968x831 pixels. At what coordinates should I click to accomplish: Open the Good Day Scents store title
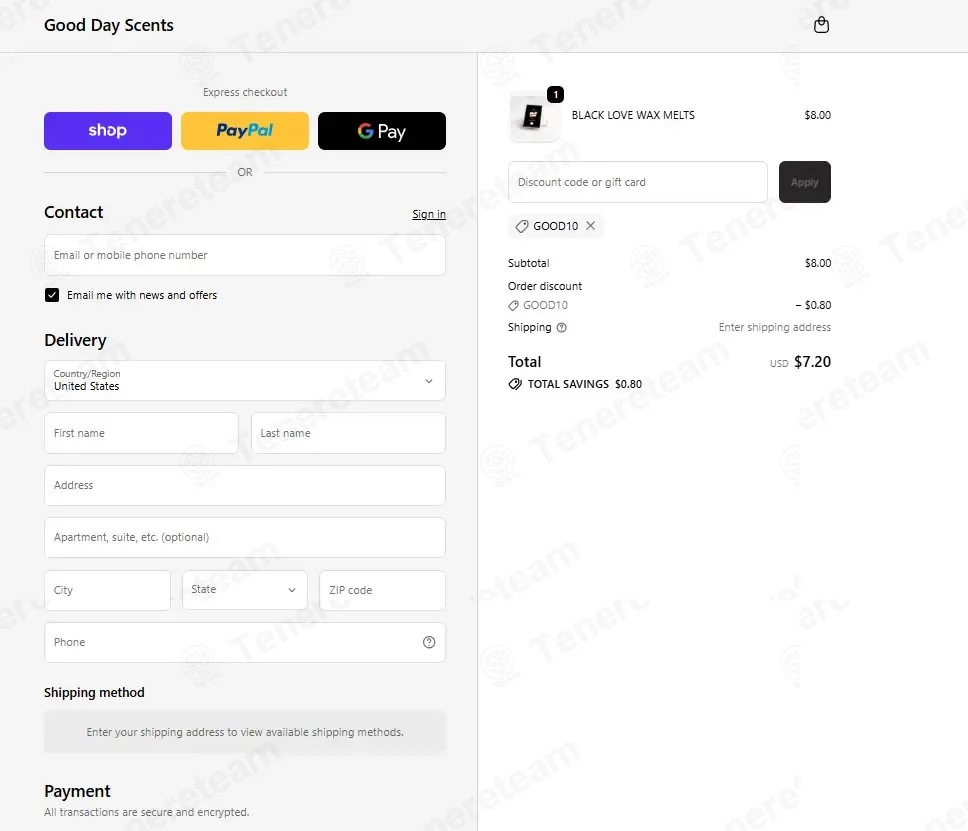pos(109,25)
